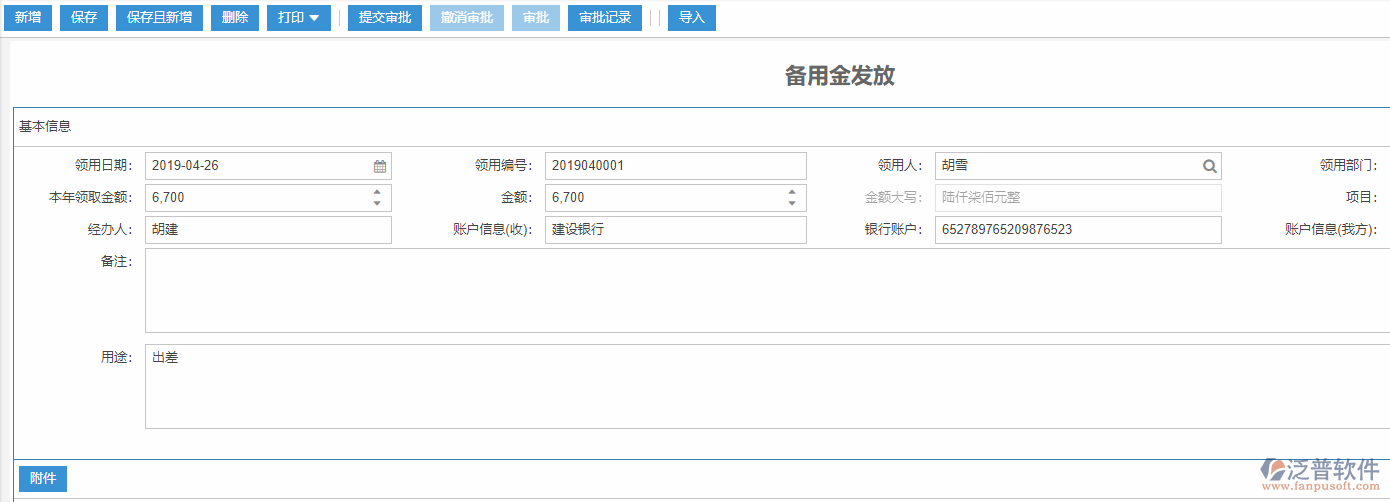Screen dimensions: 1390x502
Task: Click into the 备注 text area
Action: coord(760,290)
